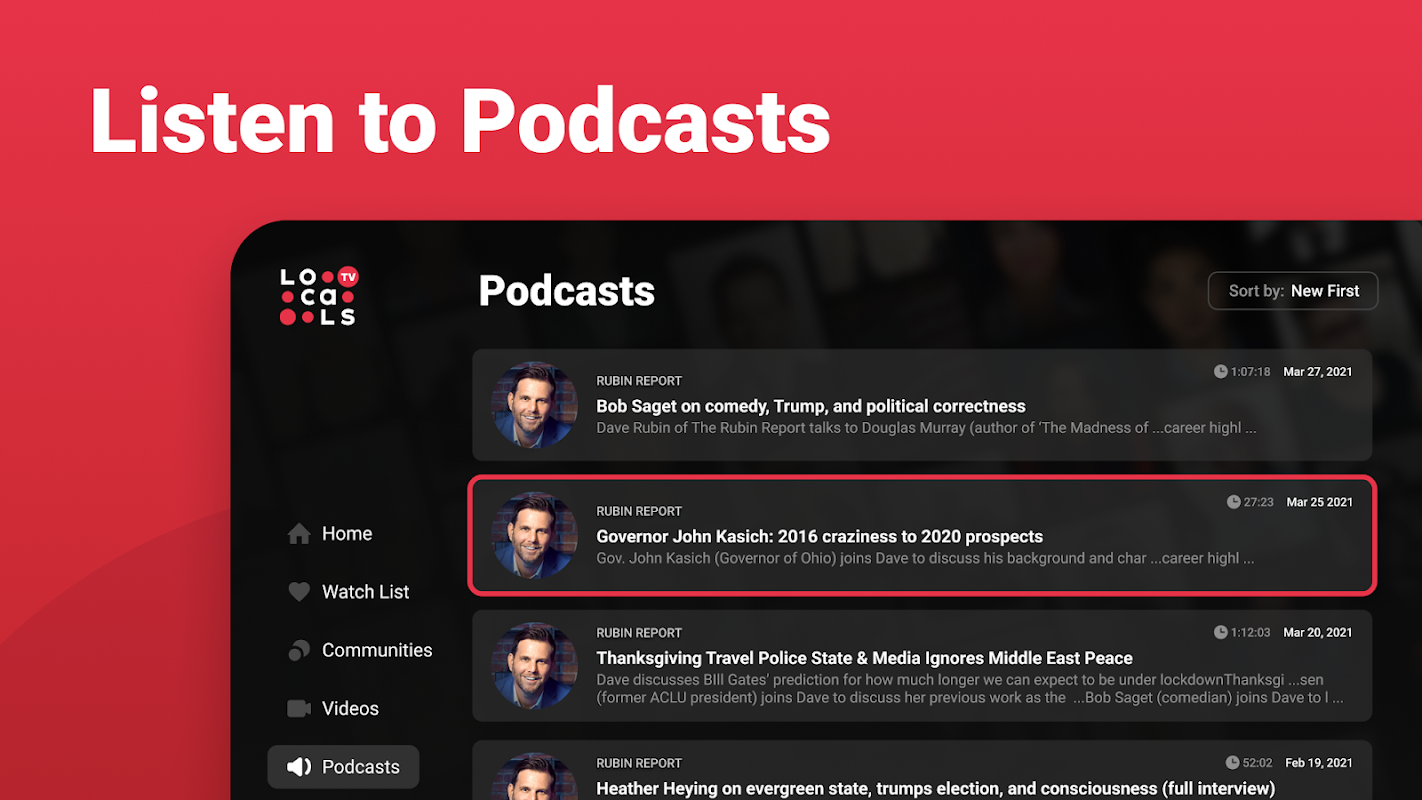The width and height of the screenshot is (1422, 800).
Task: Click the Podcasts page heading
Action: [567, 291]
